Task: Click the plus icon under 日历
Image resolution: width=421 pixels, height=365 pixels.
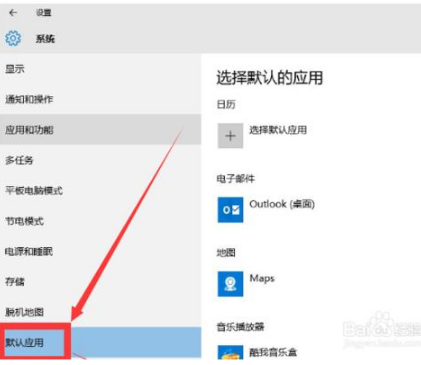Action: (x=230, y=136)
